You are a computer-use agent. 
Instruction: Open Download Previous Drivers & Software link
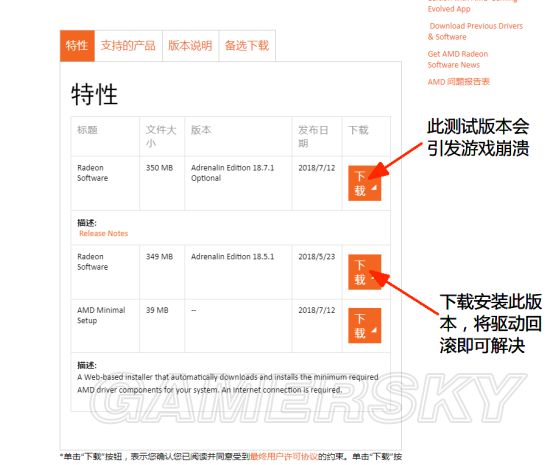pos(475,31)
